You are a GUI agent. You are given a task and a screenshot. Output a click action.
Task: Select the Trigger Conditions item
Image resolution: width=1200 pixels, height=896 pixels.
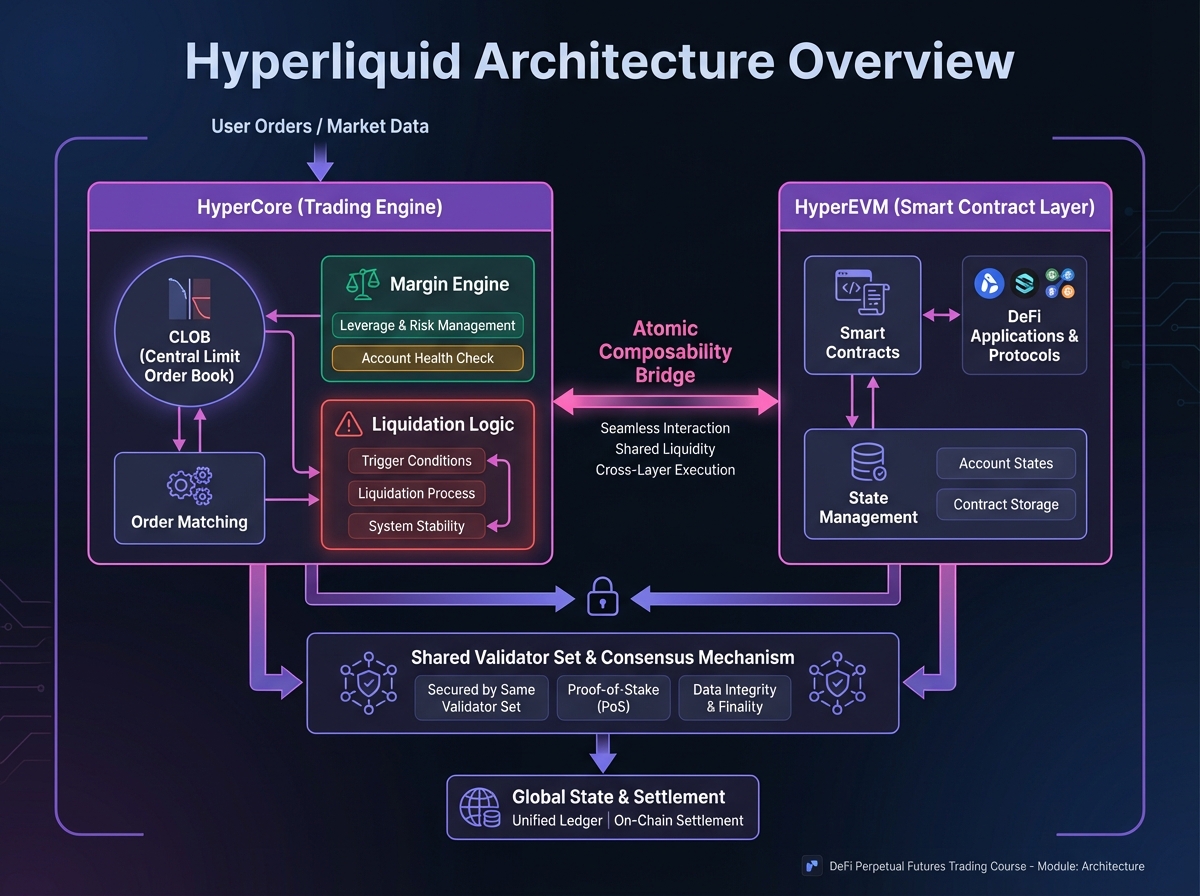tap(416, 461)
